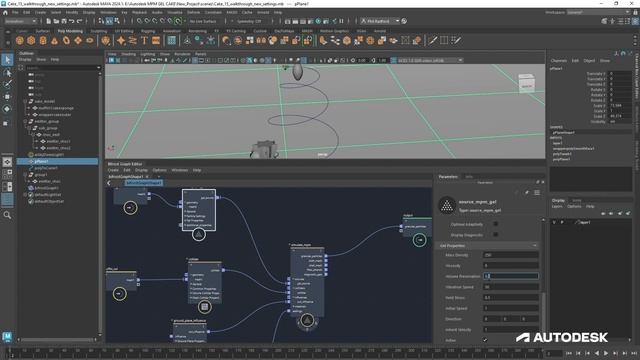Open search magnifier icon in left sidebar

[7, 215]
